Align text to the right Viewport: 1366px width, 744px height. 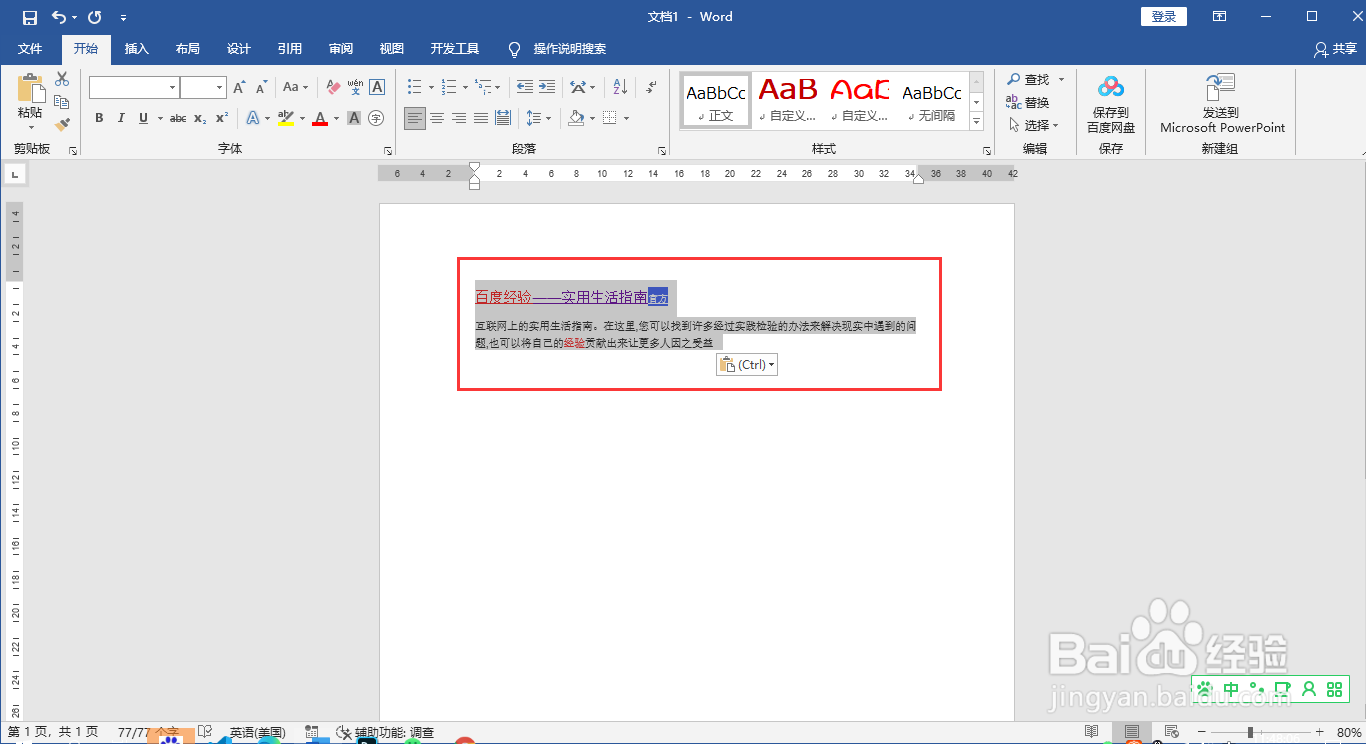(x=459, y=118)
